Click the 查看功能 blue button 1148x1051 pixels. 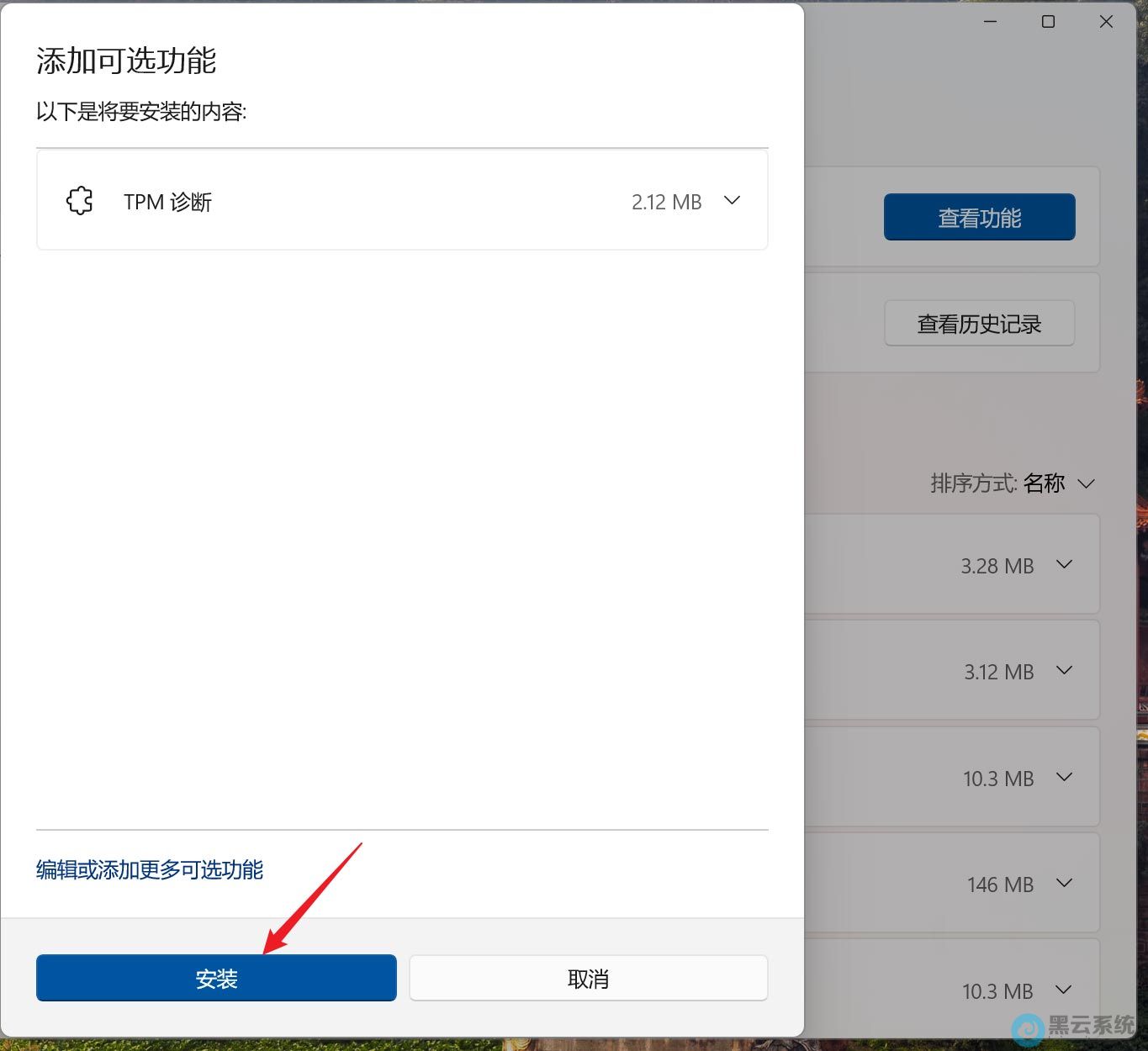(x=979, y=217)
